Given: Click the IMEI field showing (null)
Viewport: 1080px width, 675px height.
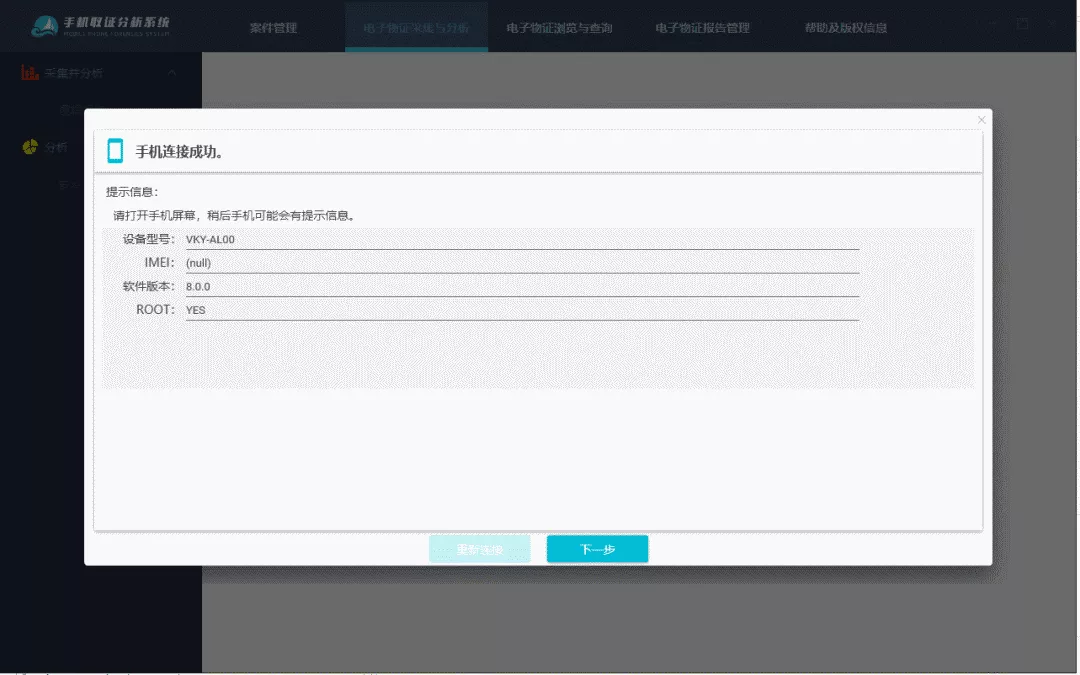Looking at the screenshot, I should tap(521, 263).
